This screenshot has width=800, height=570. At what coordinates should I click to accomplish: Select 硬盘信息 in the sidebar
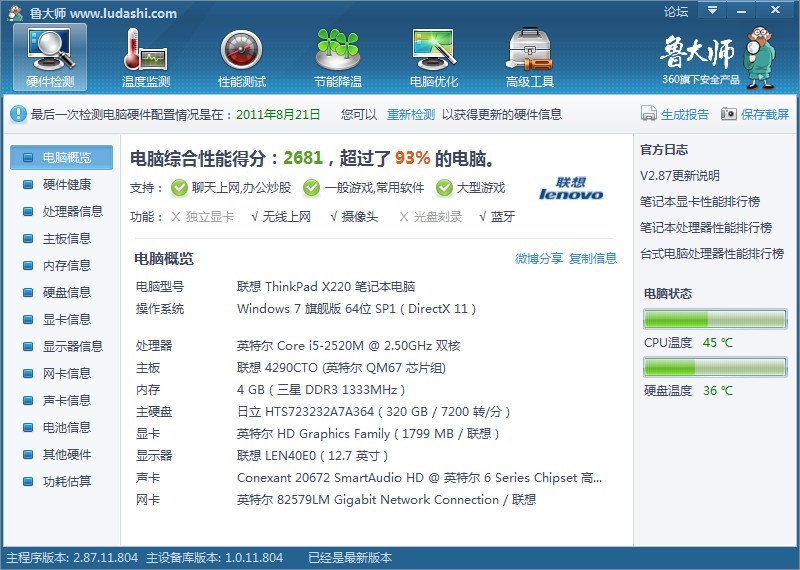[x=61, y=292]
